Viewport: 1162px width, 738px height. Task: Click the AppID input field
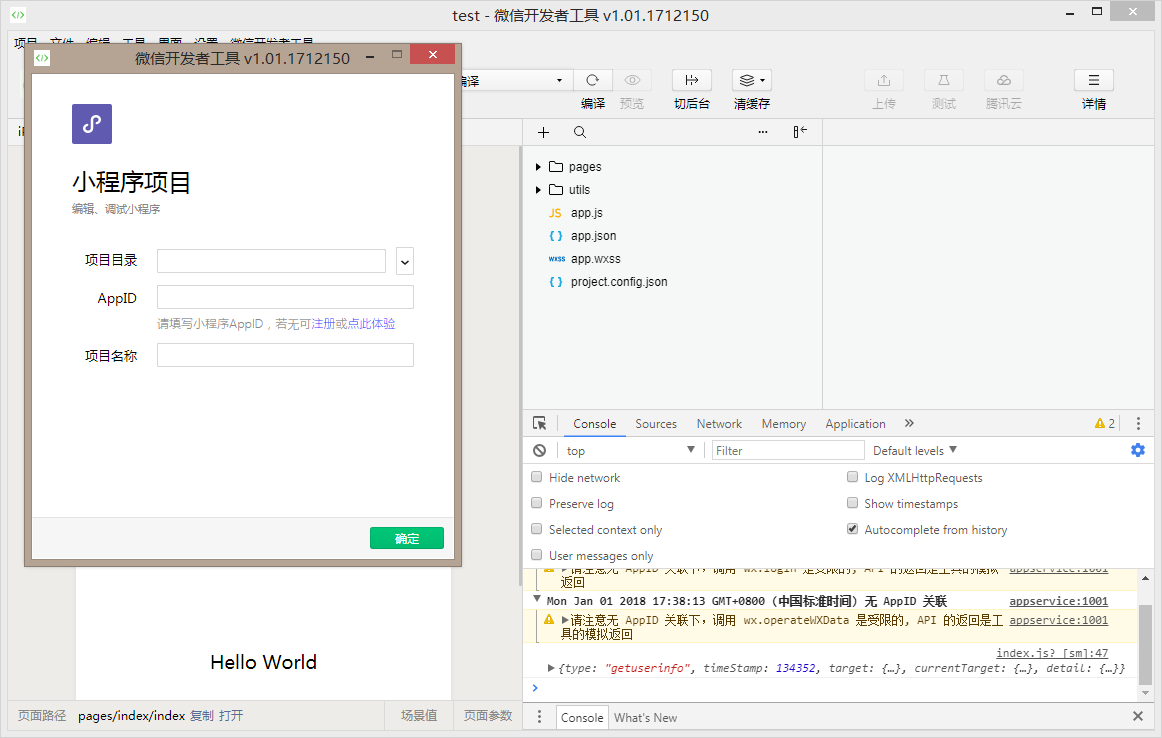[x=285, y=297]
